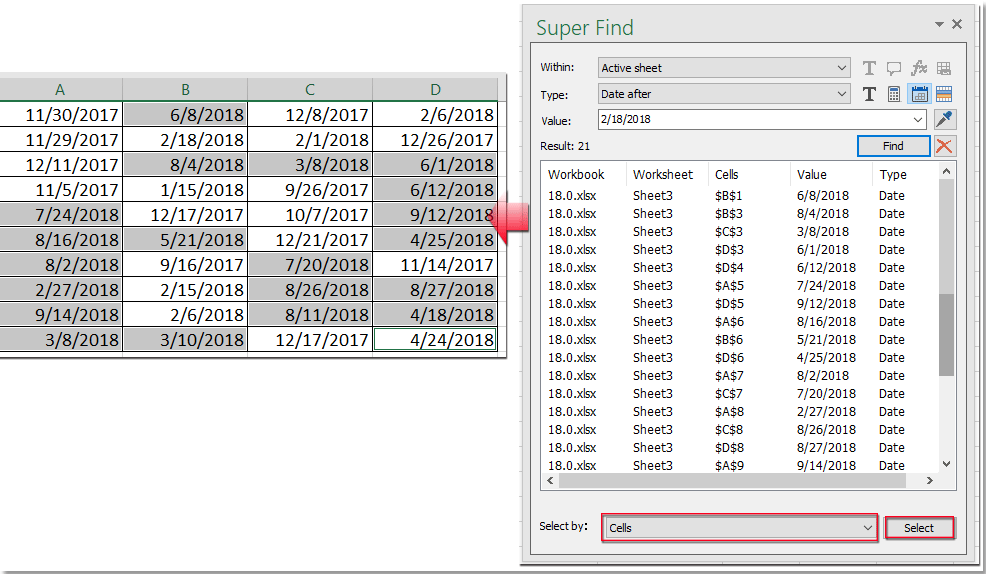This screenshot has width=986, height=574.
Task: Expand the Value field dropdown arrow
Action: (918, 119)
